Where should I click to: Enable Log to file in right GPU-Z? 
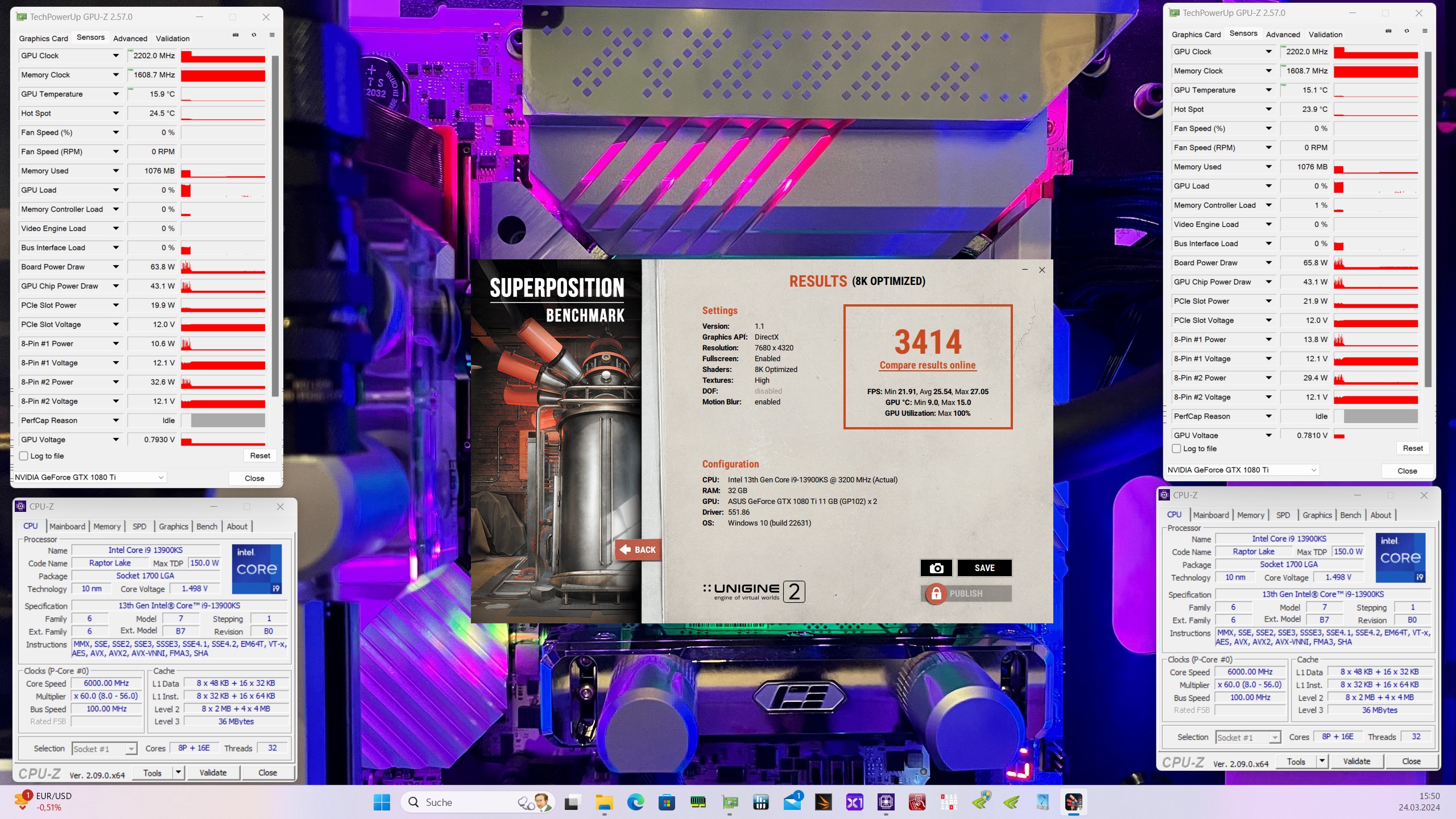(1177, 448)
